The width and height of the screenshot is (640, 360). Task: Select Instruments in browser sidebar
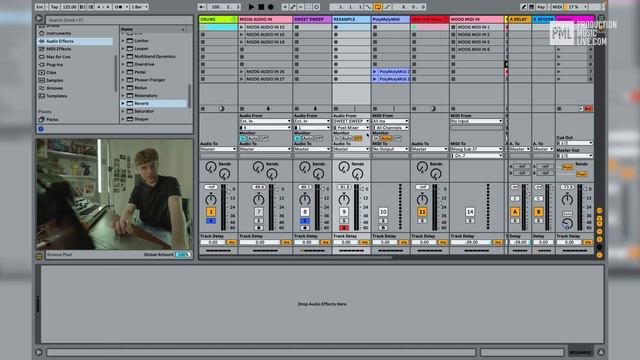58,33
